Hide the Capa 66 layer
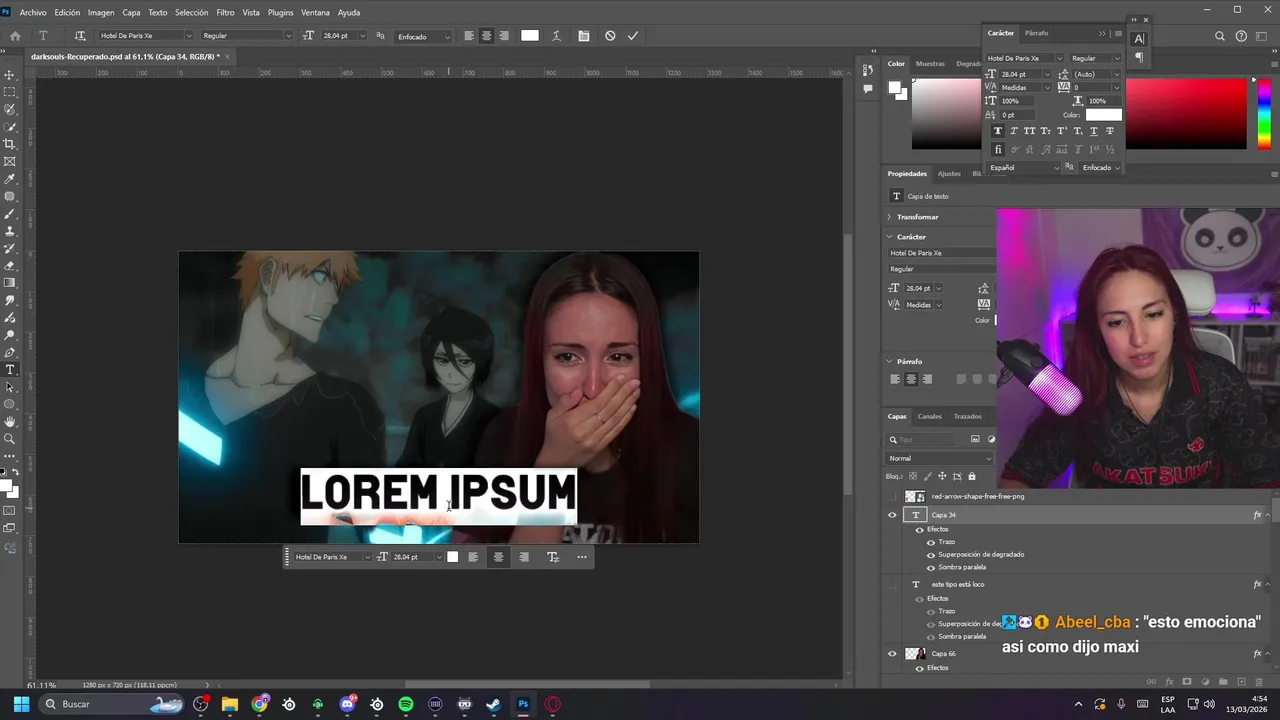Viewport: 1280px width, 720px height. [892, 654]
